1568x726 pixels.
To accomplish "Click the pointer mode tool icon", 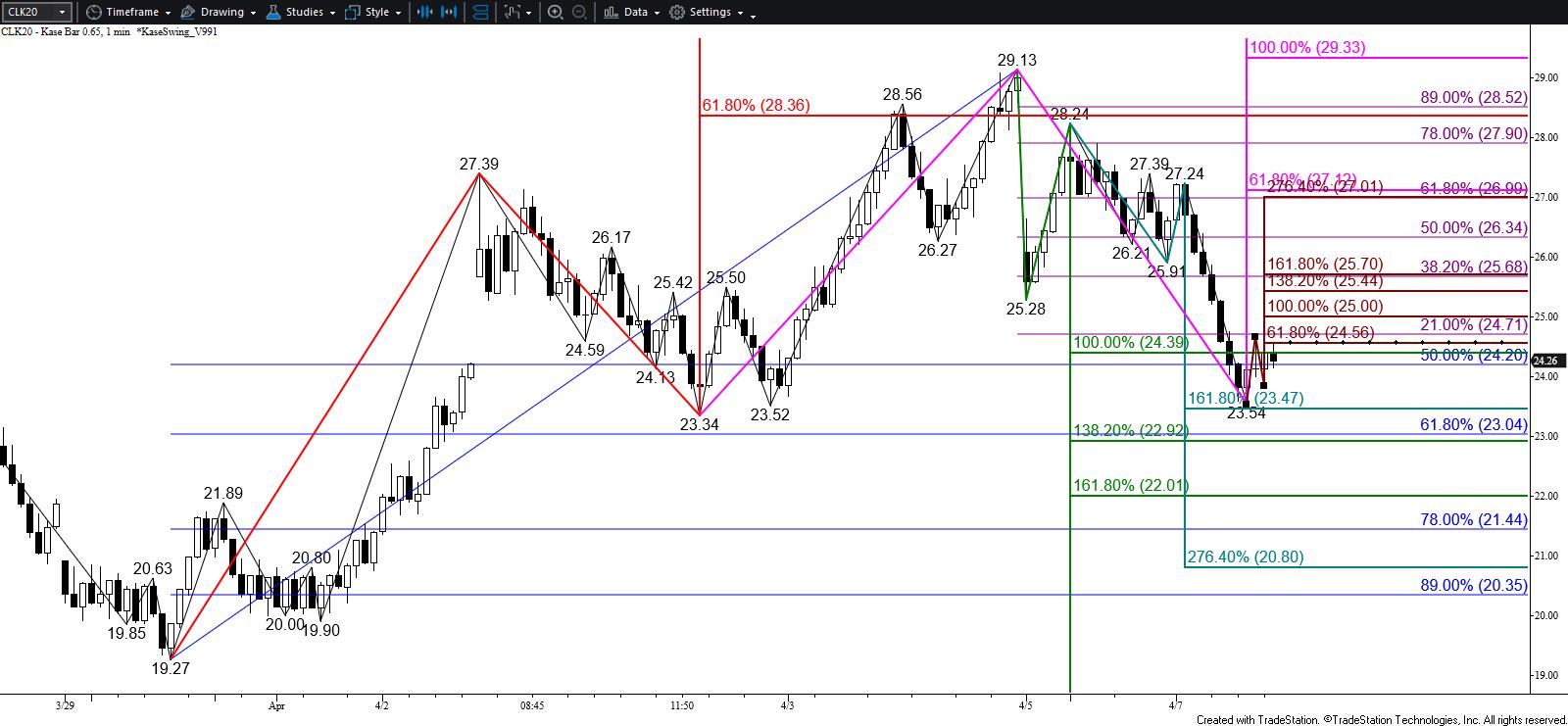I will tap(512, 12).
